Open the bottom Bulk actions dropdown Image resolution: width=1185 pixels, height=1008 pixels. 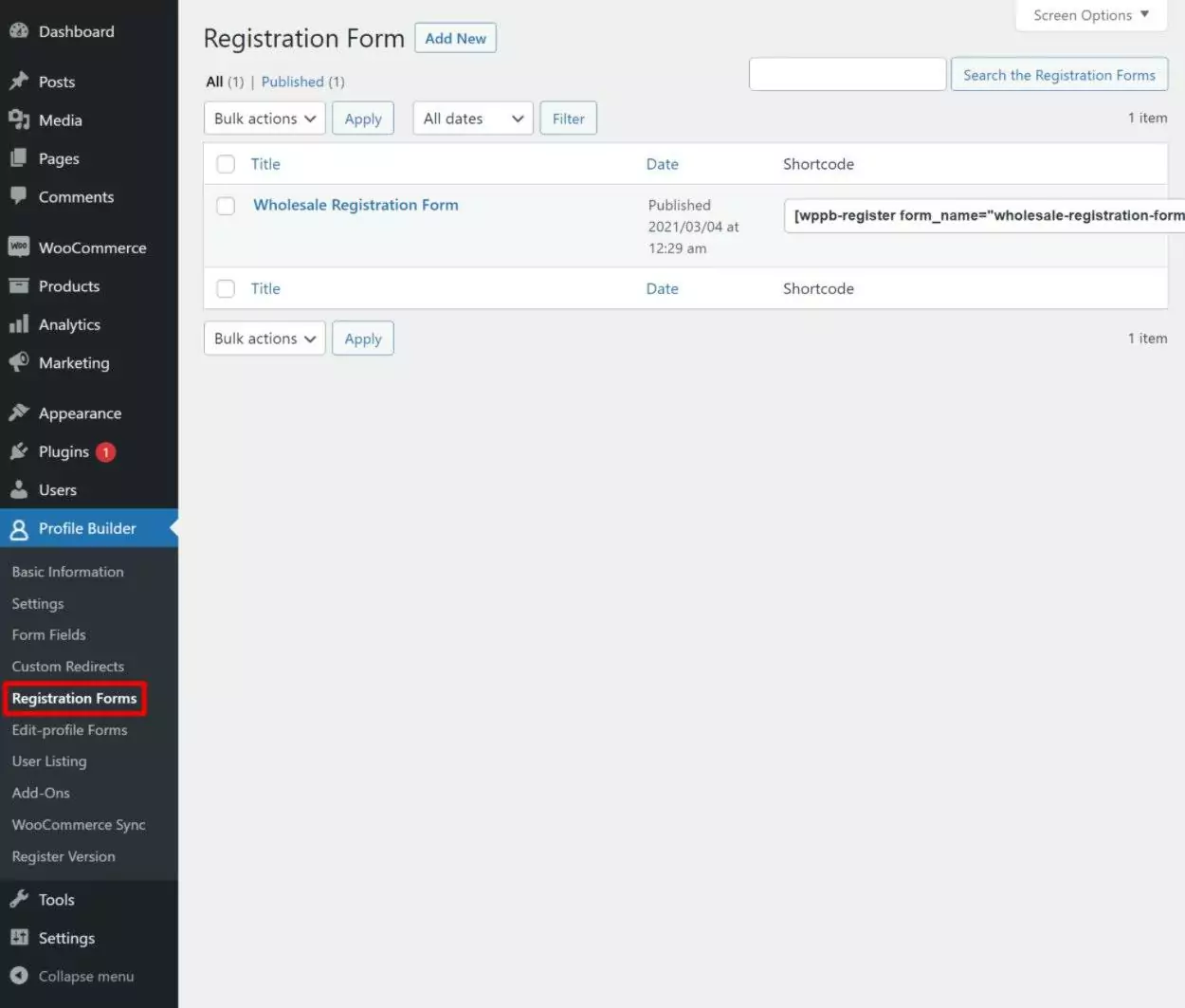[x=264, y=339]
